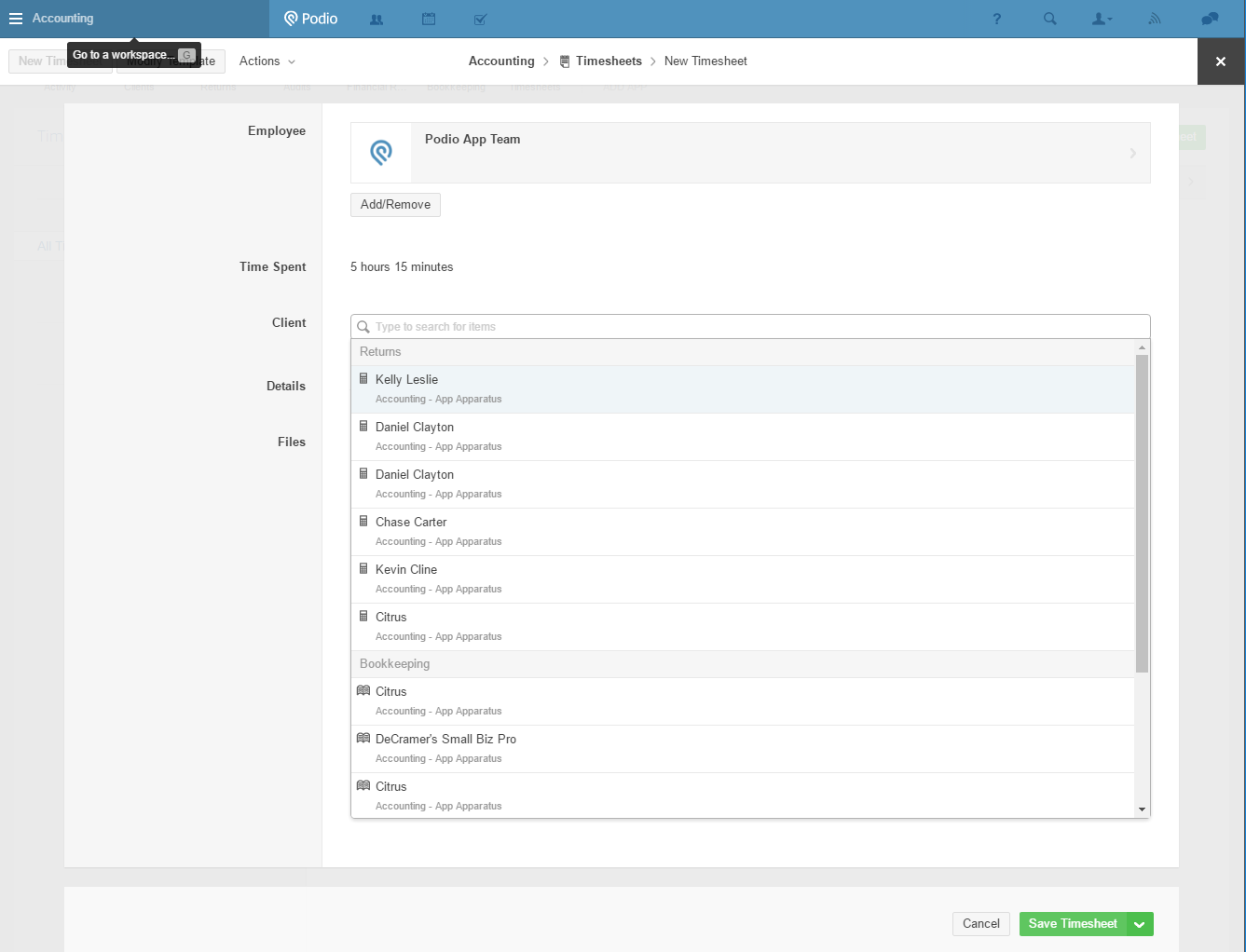Expand the user account menu
This screenshot has width=1246, height=952.
tap(1102, 19)
